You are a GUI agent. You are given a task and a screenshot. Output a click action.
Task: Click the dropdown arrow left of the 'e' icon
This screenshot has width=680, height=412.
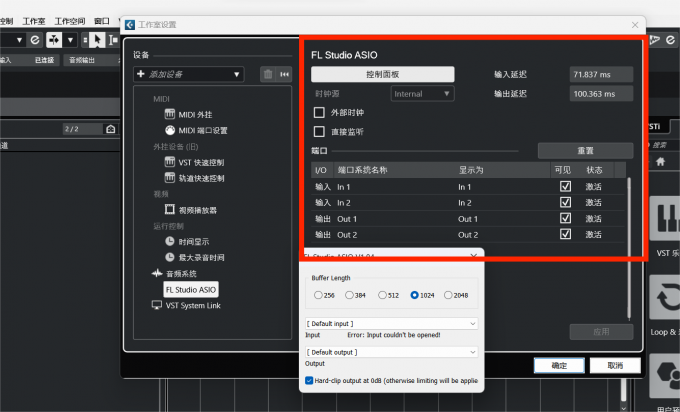19,40
